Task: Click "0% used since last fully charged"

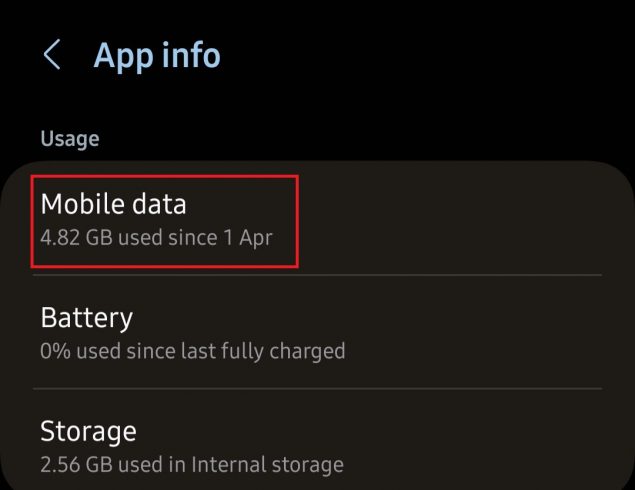Action: point(192,351)
